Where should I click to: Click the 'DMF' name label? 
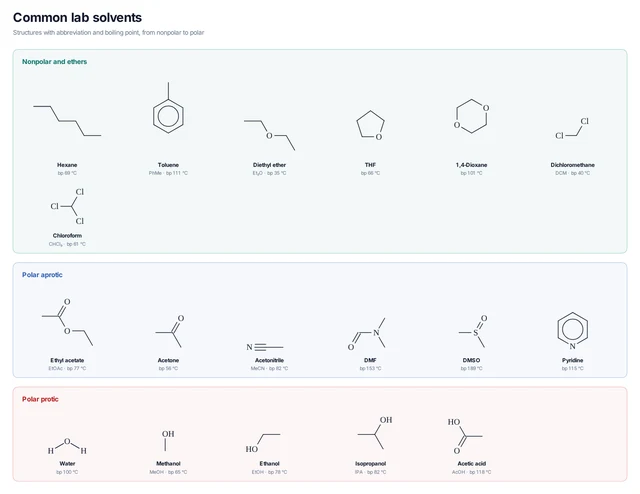pos(371,360)
